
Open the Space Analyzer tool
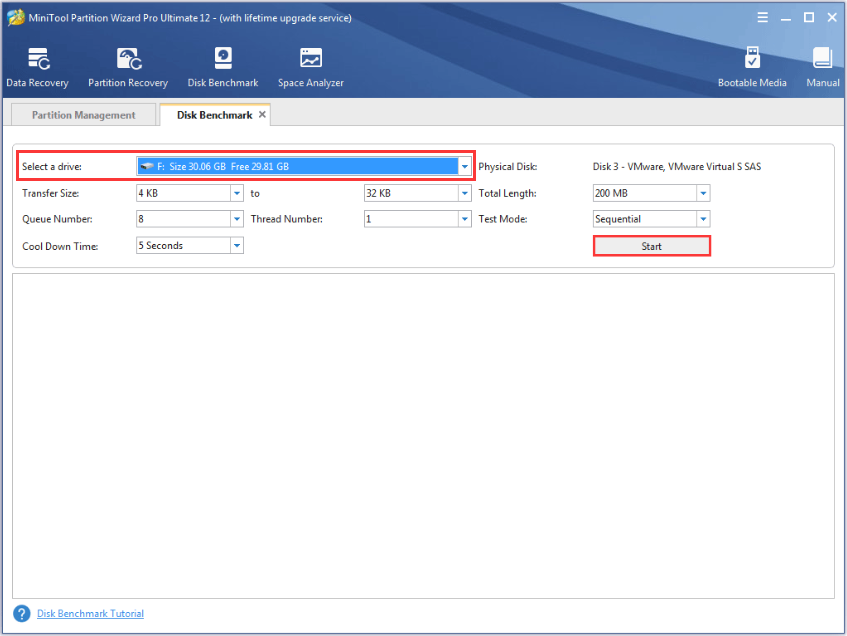click(x=311, y=68)
